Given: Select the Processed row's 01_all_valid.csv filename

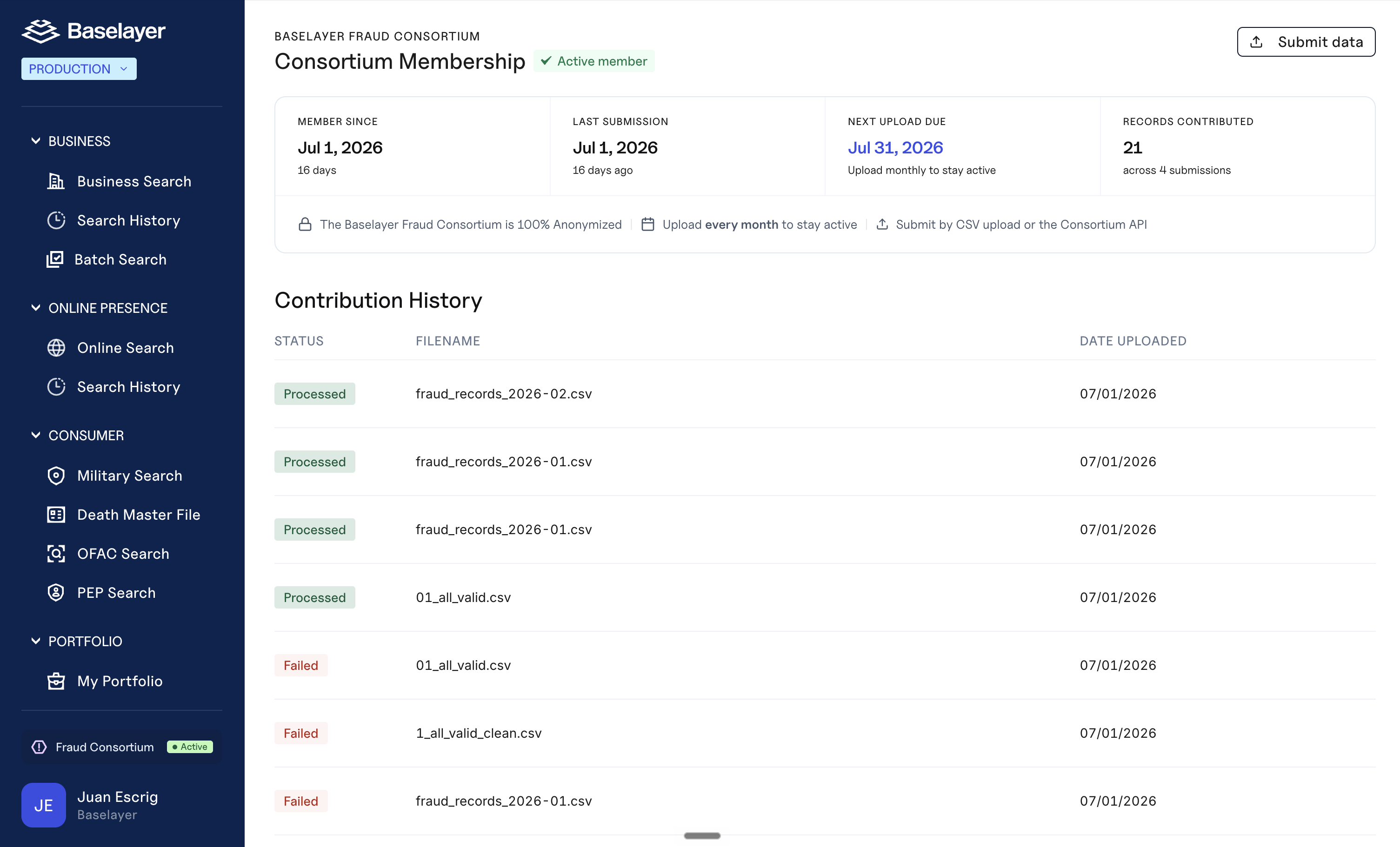Looking at the screenshot, I should (464, 597).
